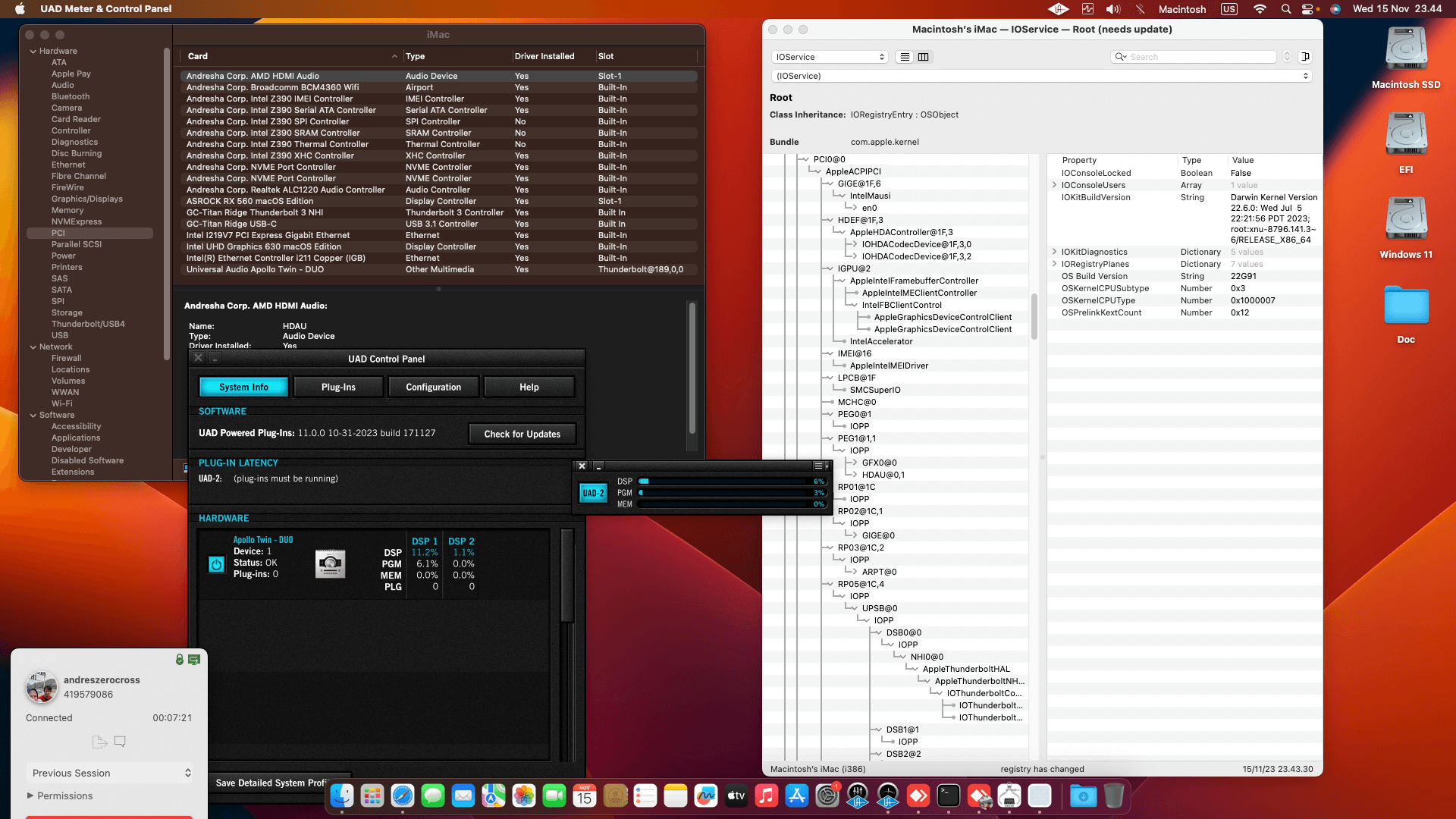Click the green security lock icon in AnyDesk panel
Screen dimensions: 1456x819
point(180,660)
